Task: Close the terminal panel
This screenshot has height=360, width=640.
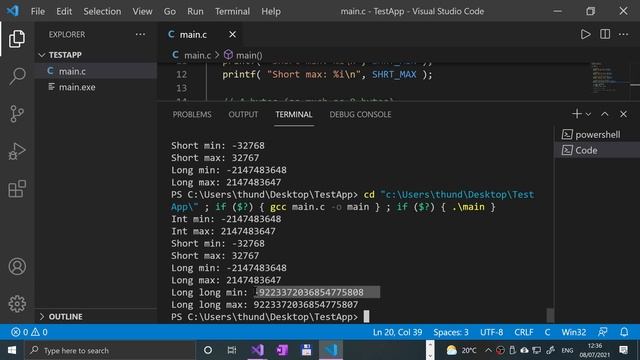Action: pyautogui.click(x=623, y=114)
